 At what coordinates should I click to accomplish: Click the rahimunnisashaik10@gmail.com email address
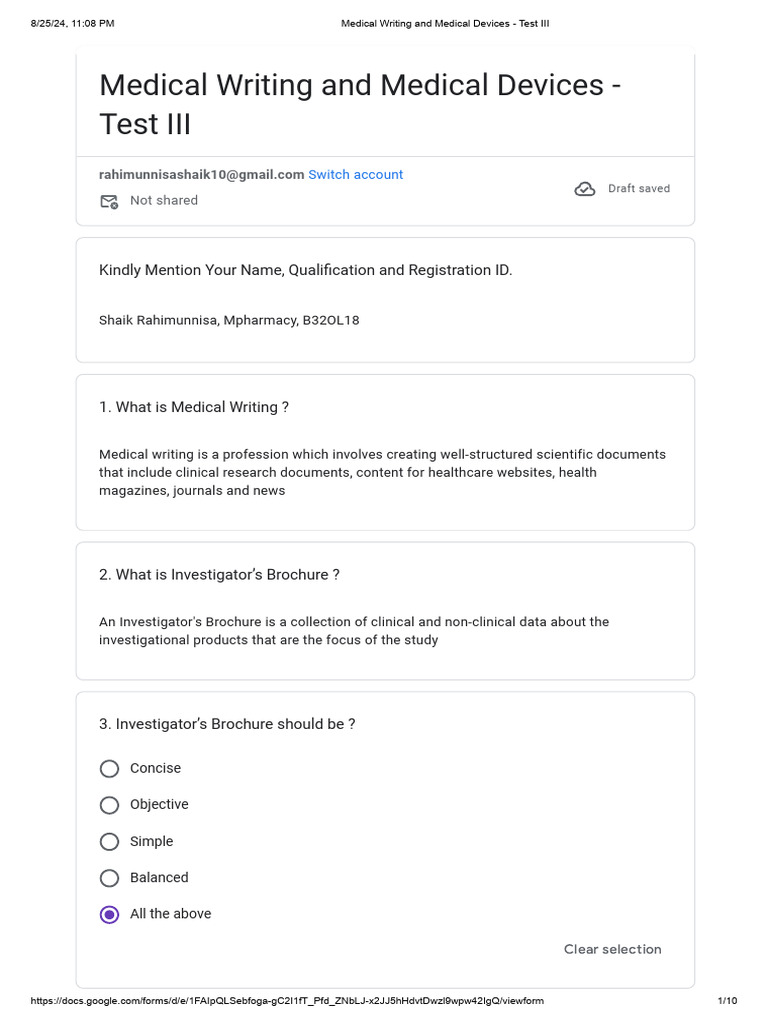click(x=201, y=174)
